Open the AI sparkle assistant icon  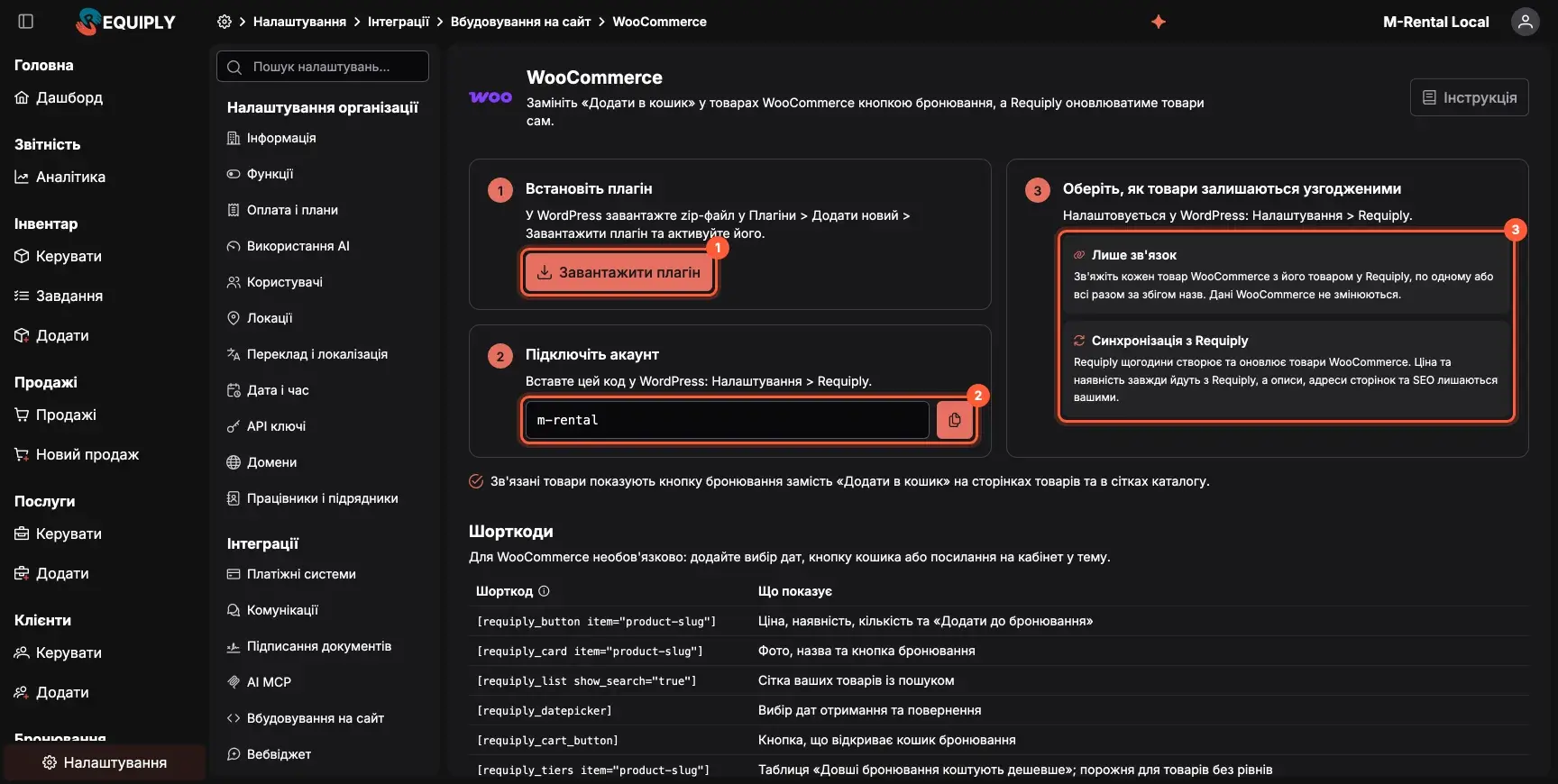[x=1159, y=22]
